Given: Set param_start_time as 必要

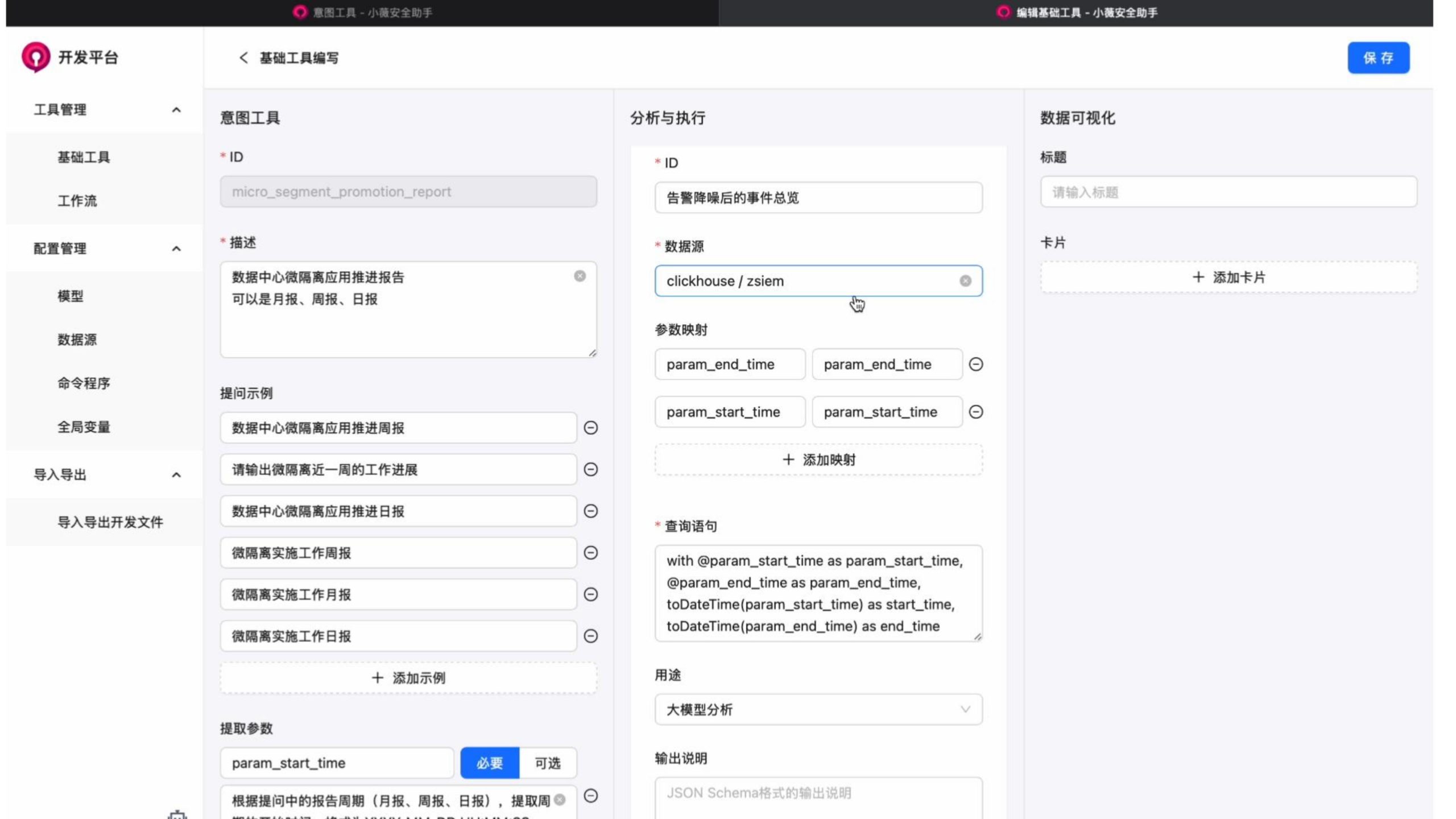Looking at the screenshot, I should [x=489, y=763].
